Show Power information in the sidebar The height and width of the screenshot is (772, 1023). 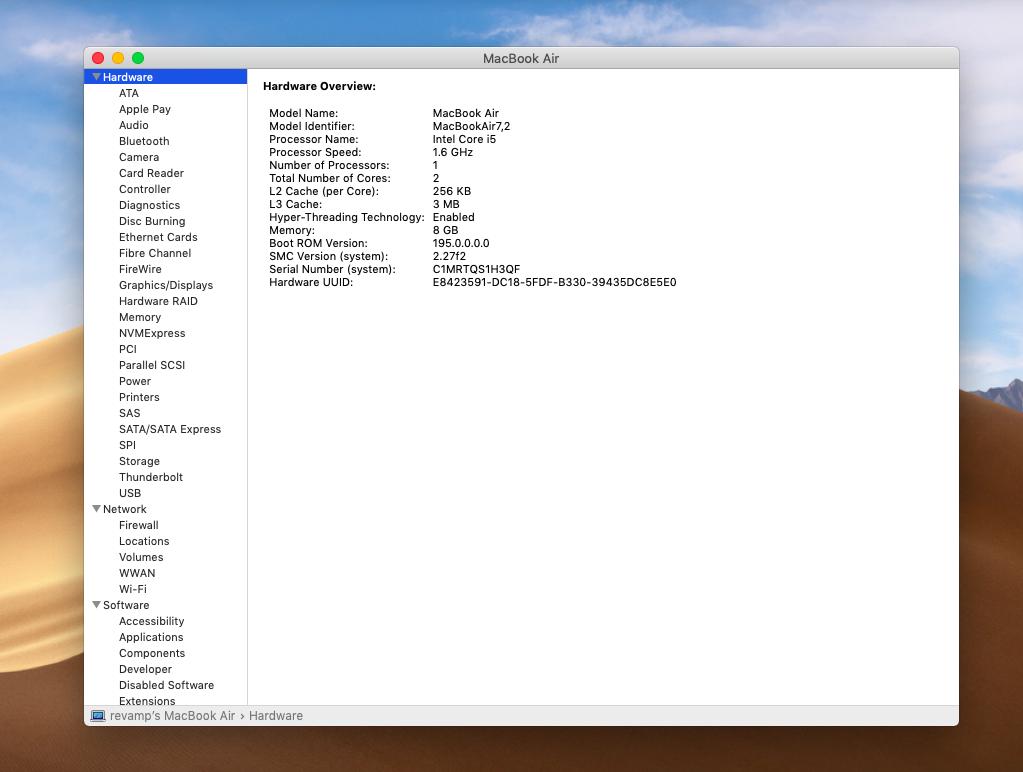(135, 381)
